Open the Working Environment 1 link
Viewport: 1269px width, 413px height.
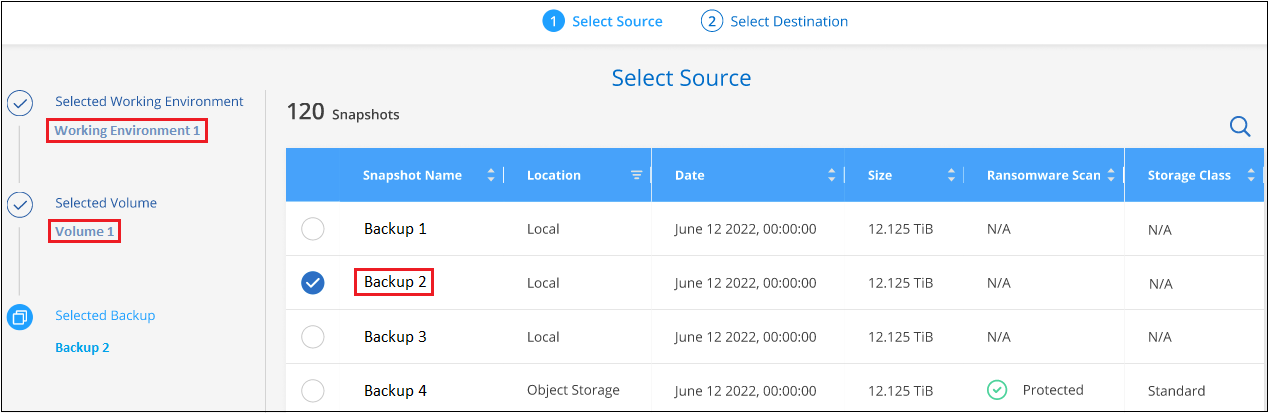pos(126,131)
